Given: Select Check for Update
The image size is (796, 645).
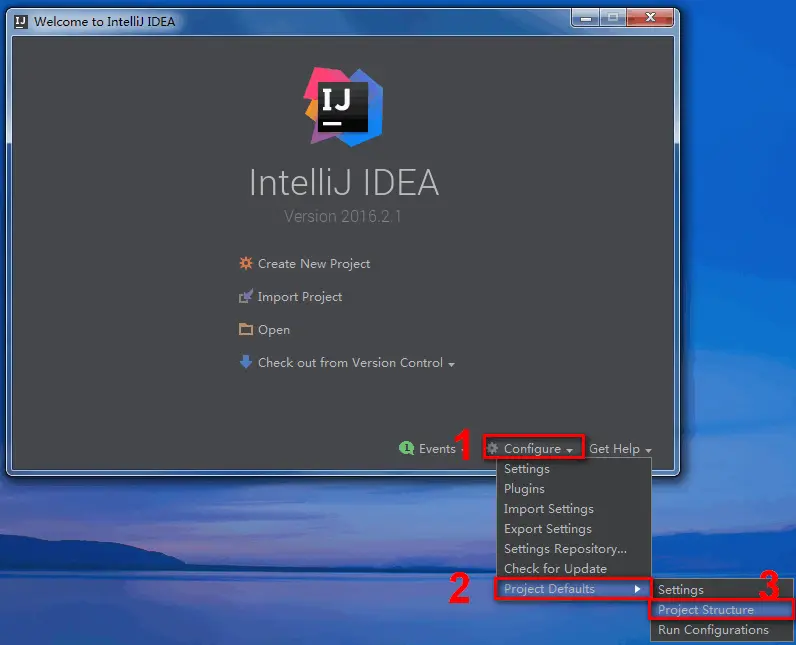Looking at the screenshot, I should (574, 569).
